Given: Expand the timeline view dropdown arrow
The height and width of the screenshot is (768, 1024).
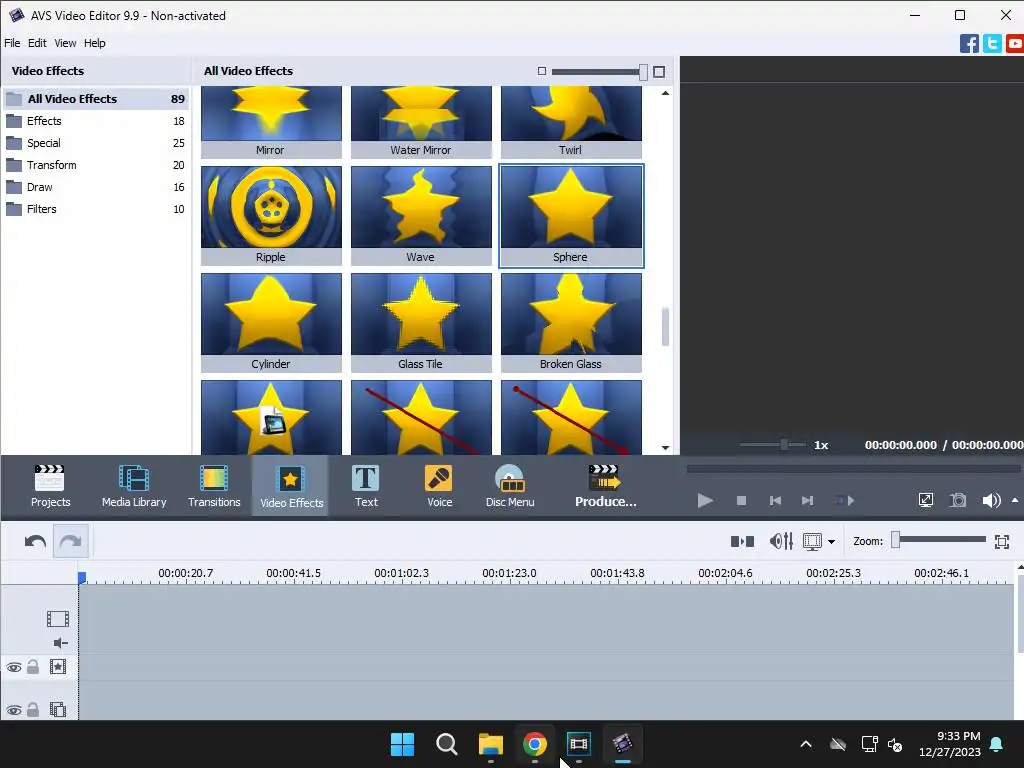Looking at the screenshot, I should [x=831, y=542].
